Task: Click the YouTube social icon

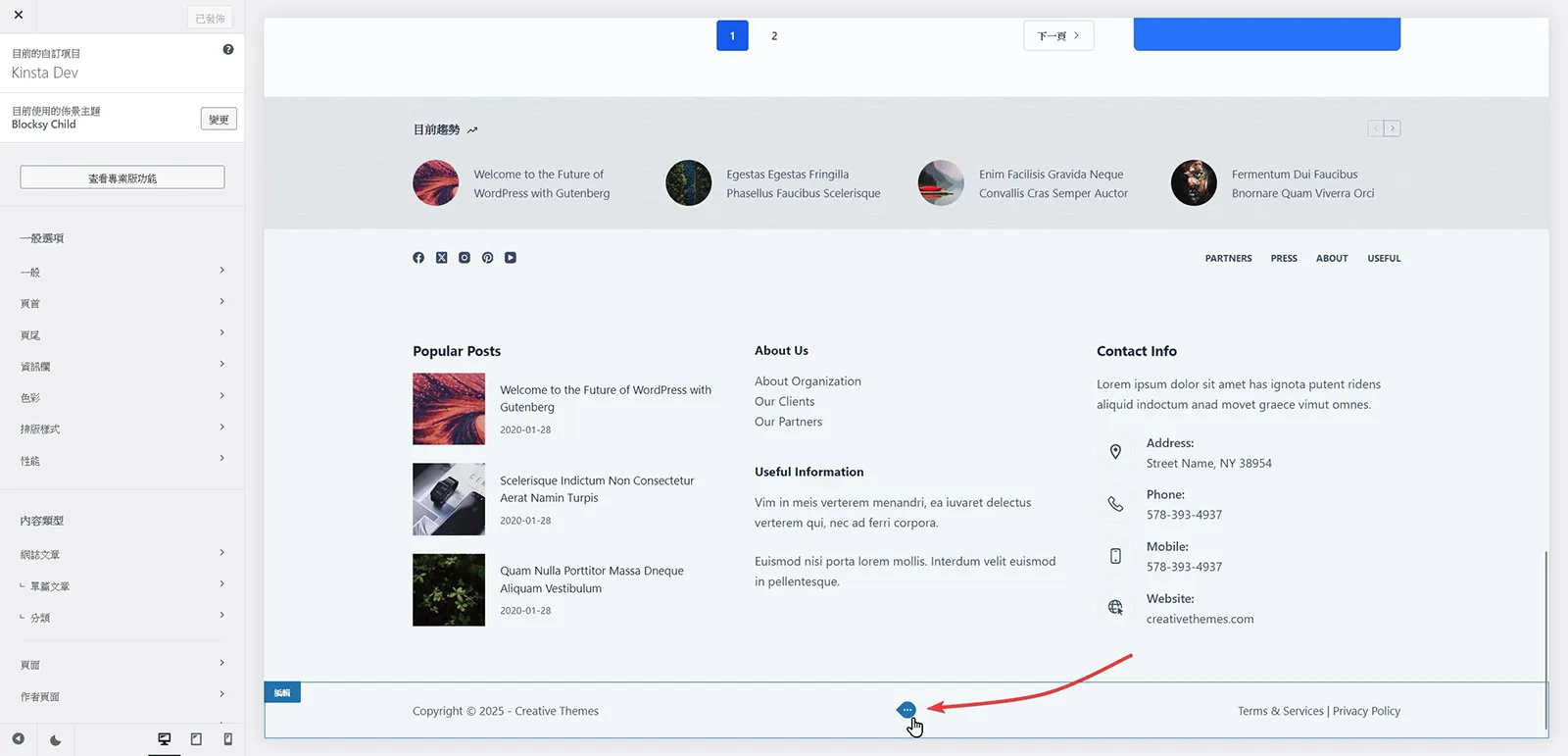Action: (x=511, y=258)
